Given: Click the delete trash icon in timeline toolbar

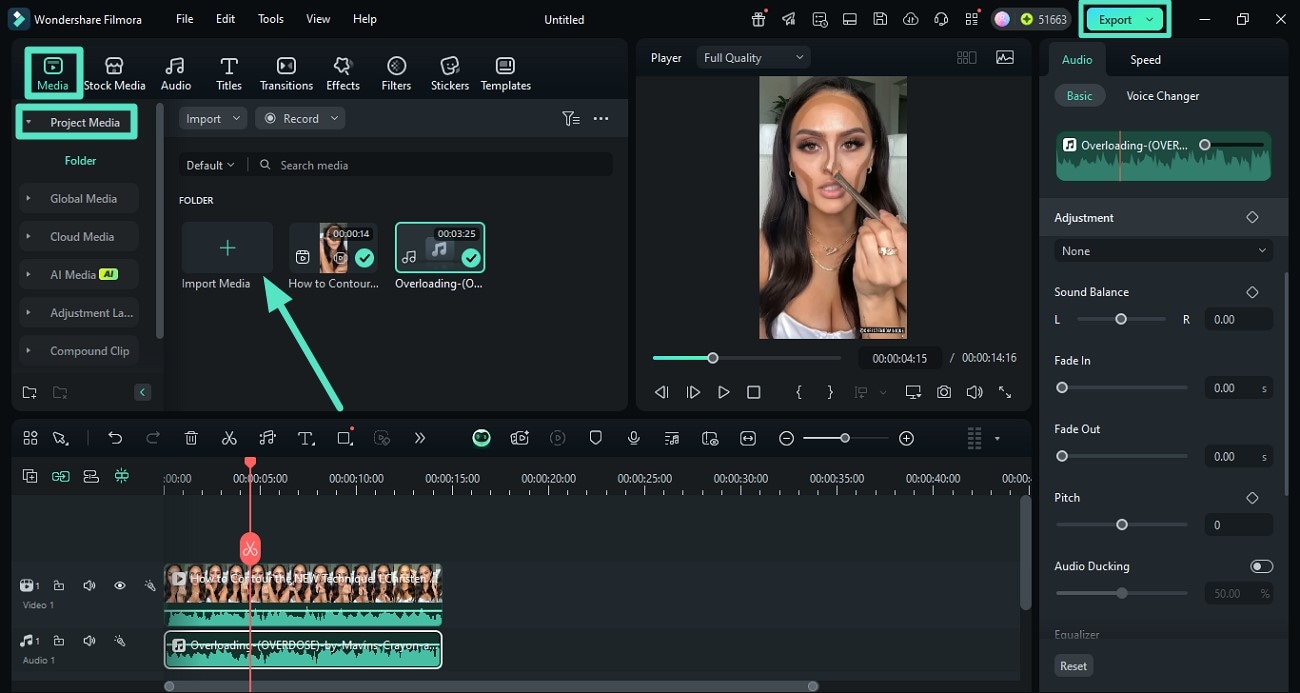Looking at the screenshot, I should (x=191, y=438).
